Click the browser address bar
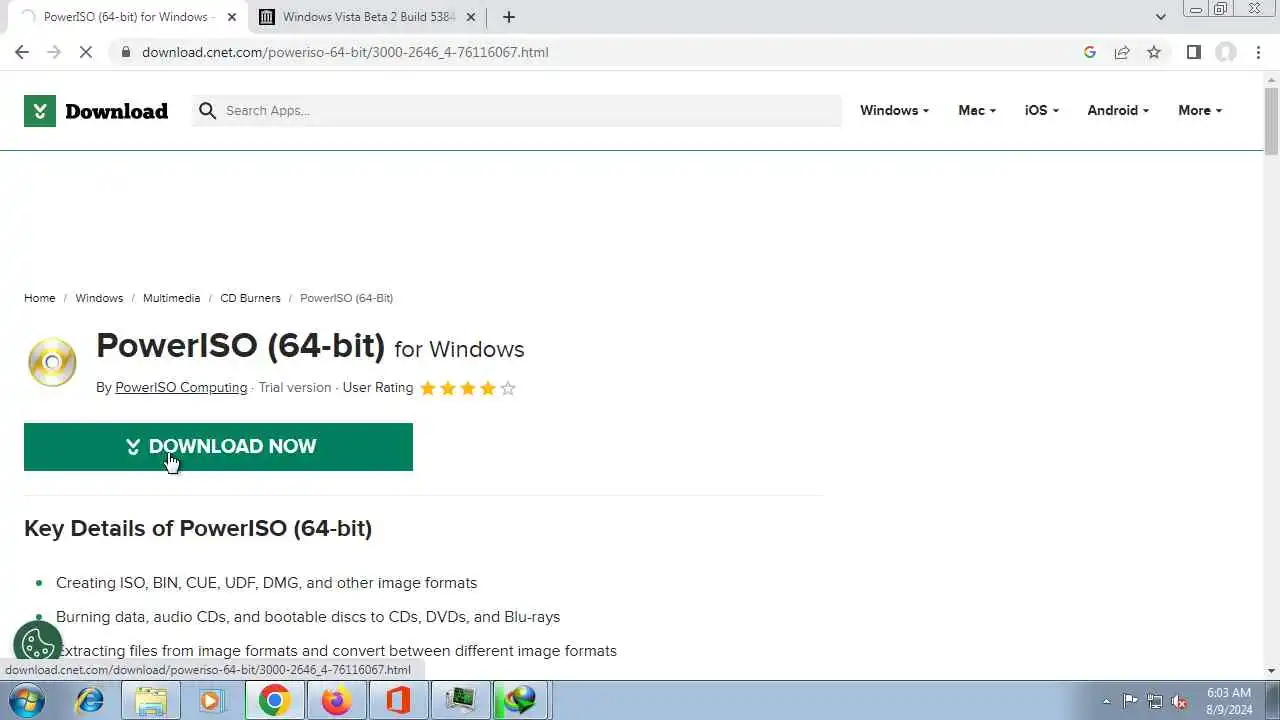The image size is (1280, 720). [600, 52]
